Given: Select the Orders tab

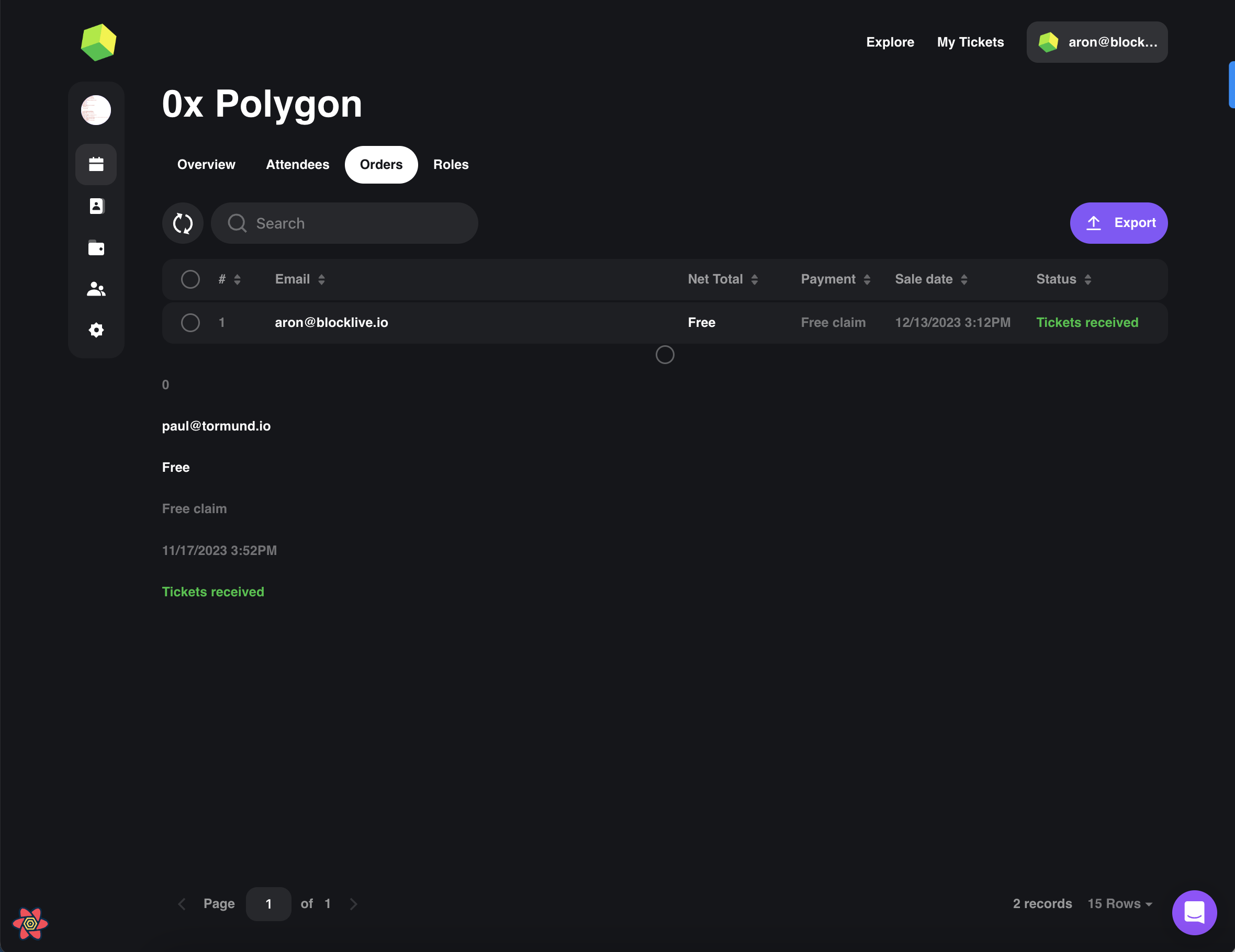Looking at the screenshot, I should pos(381,165).
